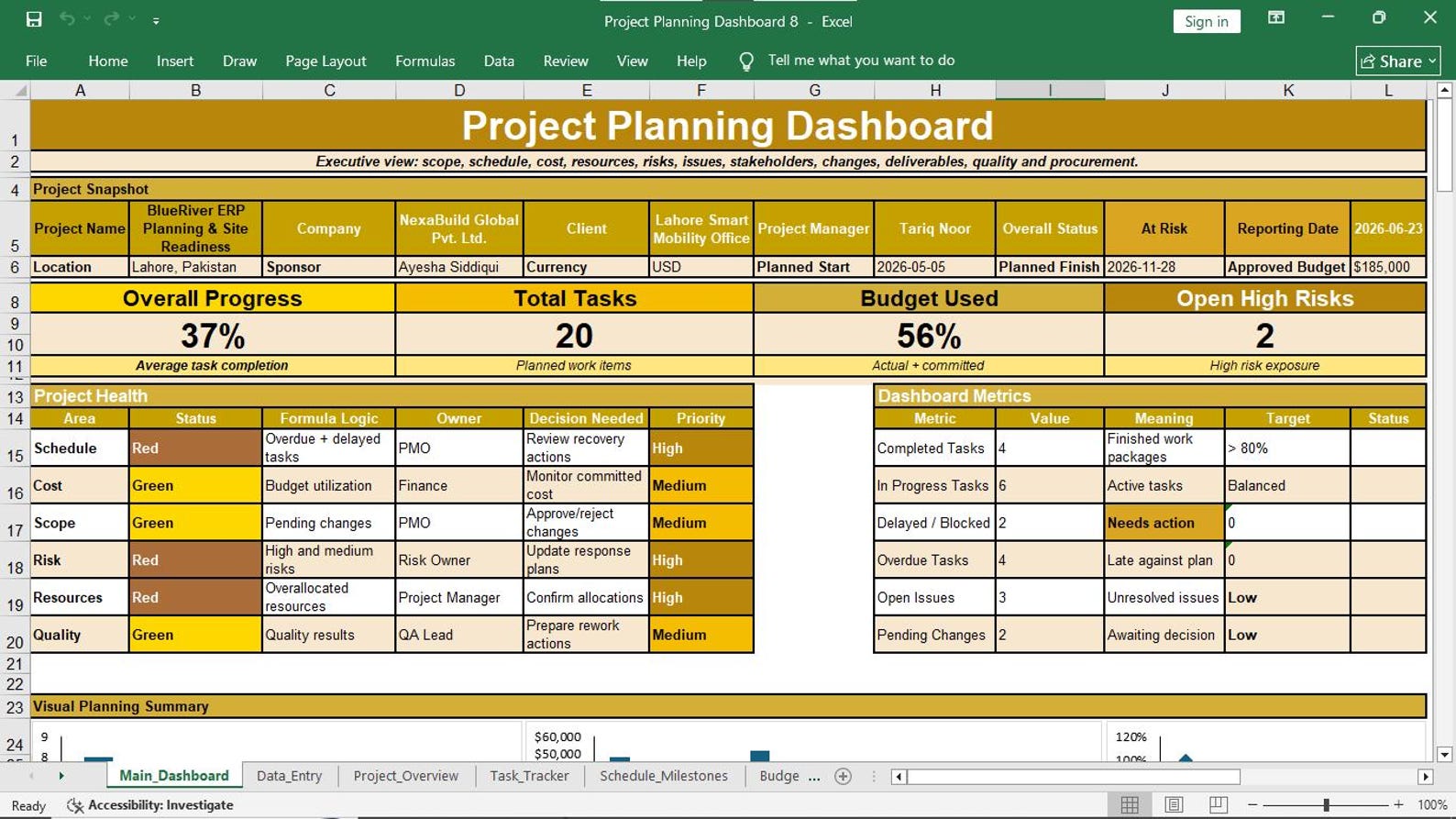The image size is (1456, 819).
Task: Open the Page Layout ribbon tab
Action: coord(325,61)
